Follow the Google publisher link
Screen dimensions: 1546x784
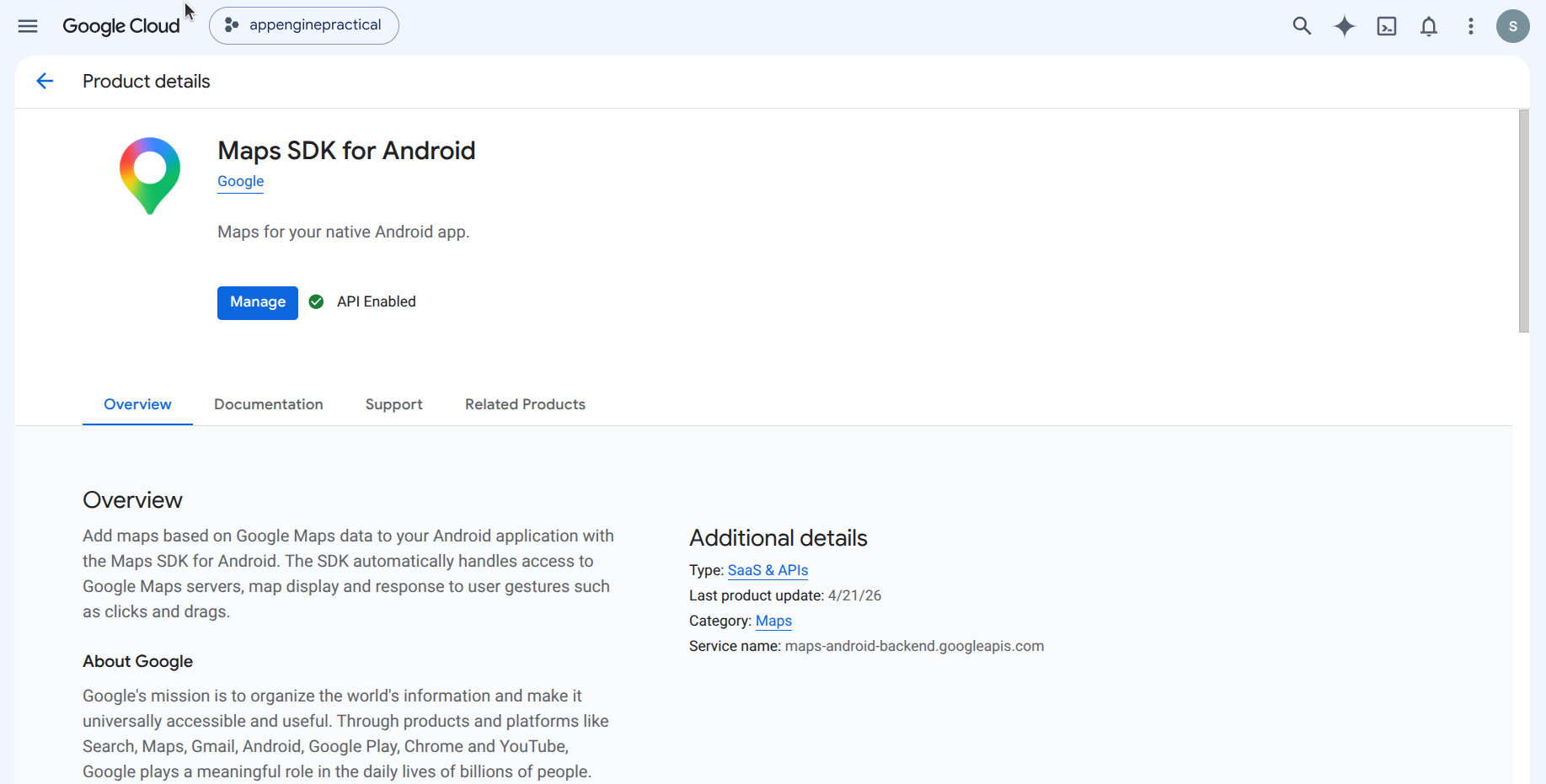[x=241, y=181]
